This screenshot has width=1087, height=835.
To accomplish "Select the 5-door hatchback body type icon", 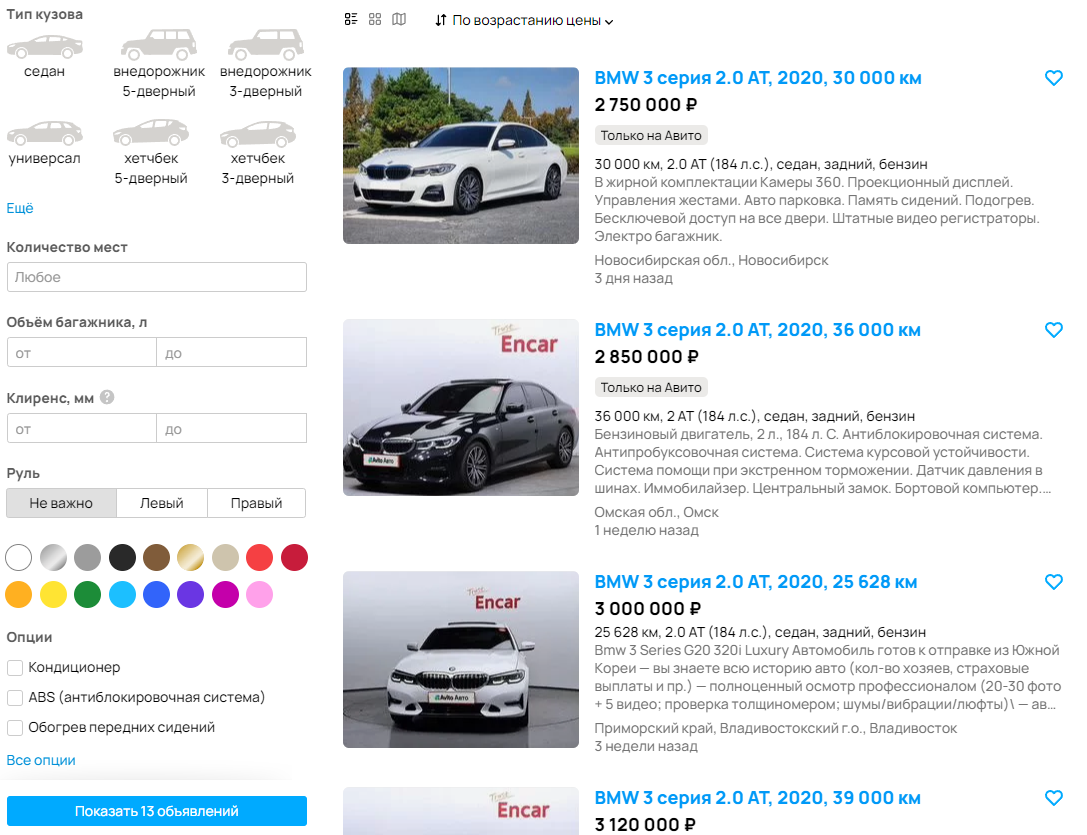I will pyautogui.click(x=151, y=133).
